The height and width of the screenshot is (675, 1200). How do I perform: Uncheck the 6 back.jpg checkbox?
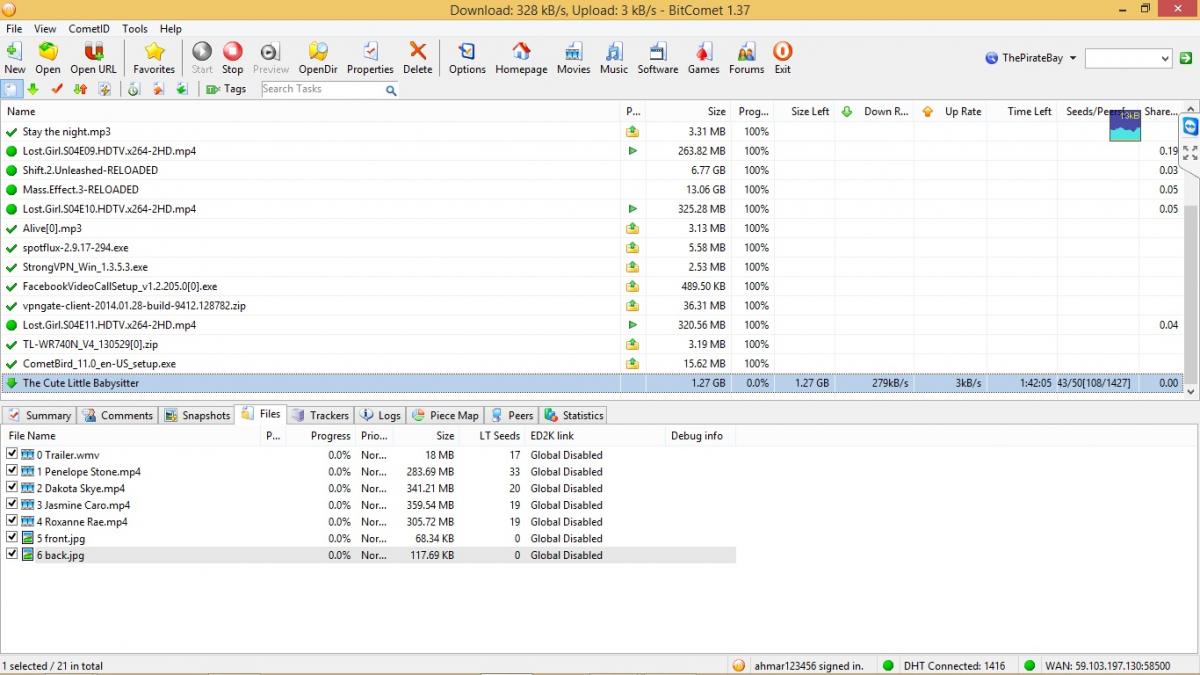[x=12, y=555]
